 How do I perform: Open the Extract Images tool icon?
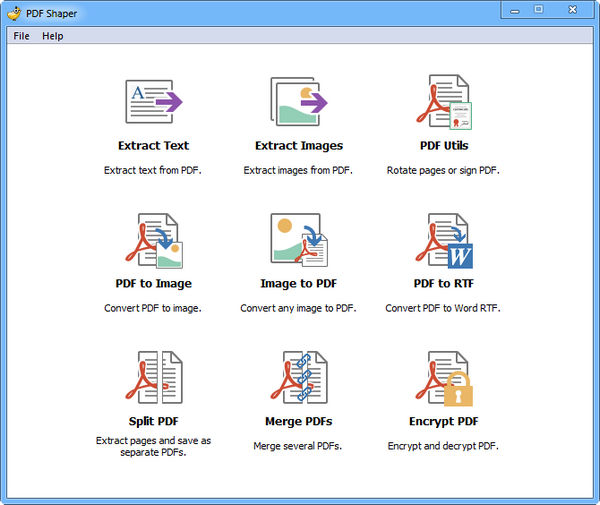298,102
